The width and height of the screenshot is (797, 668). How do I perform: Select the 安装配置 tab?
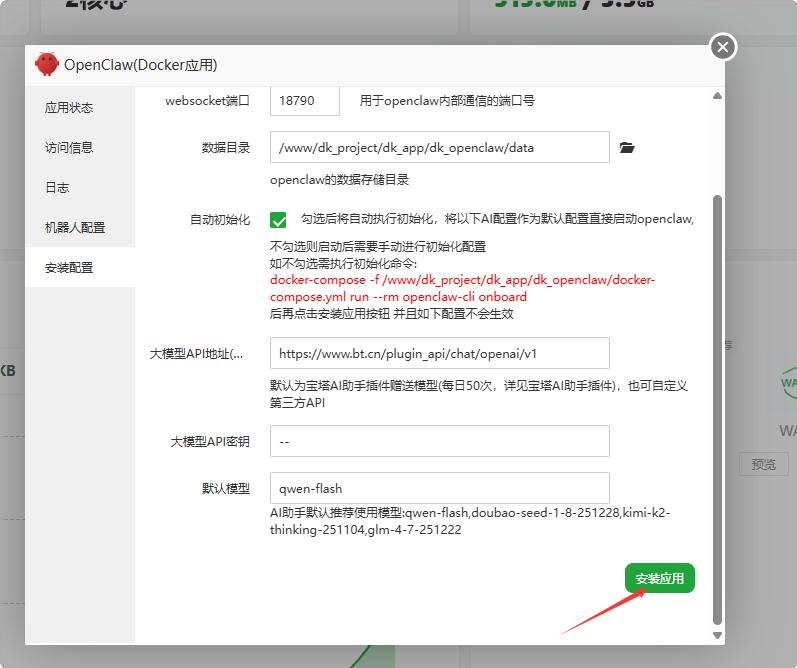click(x=69, y=268)
